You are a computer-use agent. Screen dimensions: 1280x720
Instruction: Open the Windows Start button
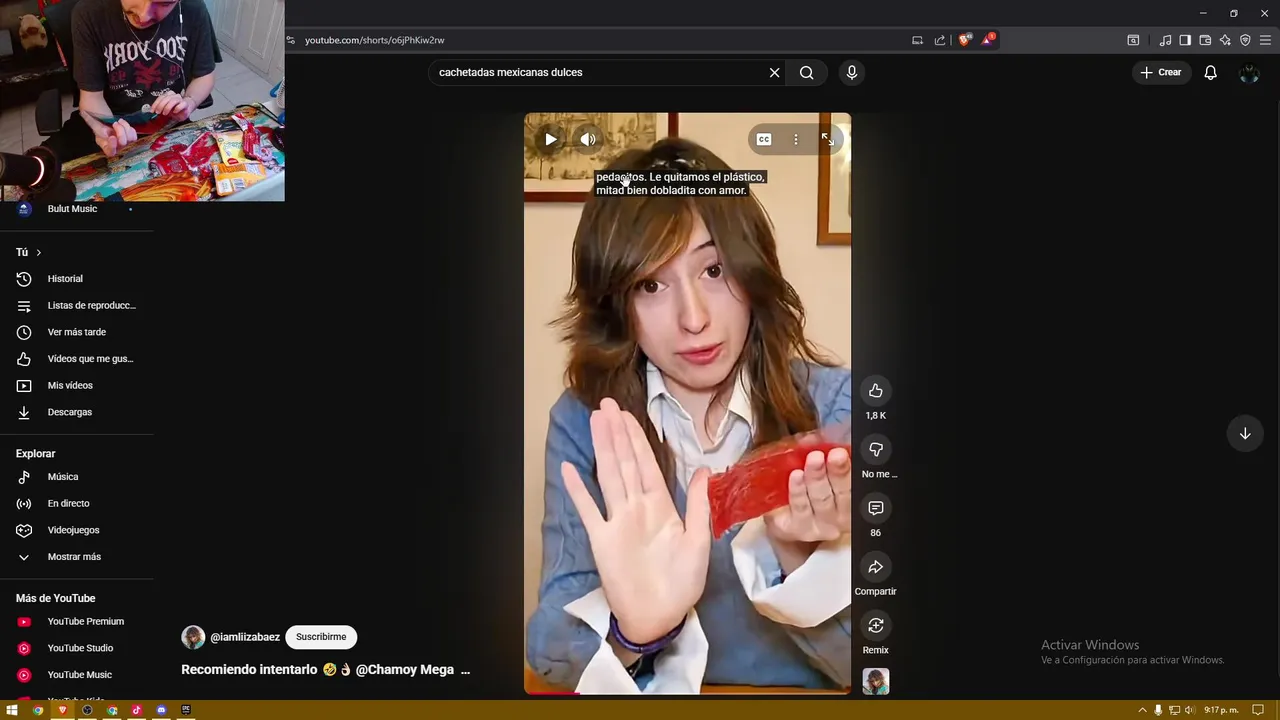[12, 710]
